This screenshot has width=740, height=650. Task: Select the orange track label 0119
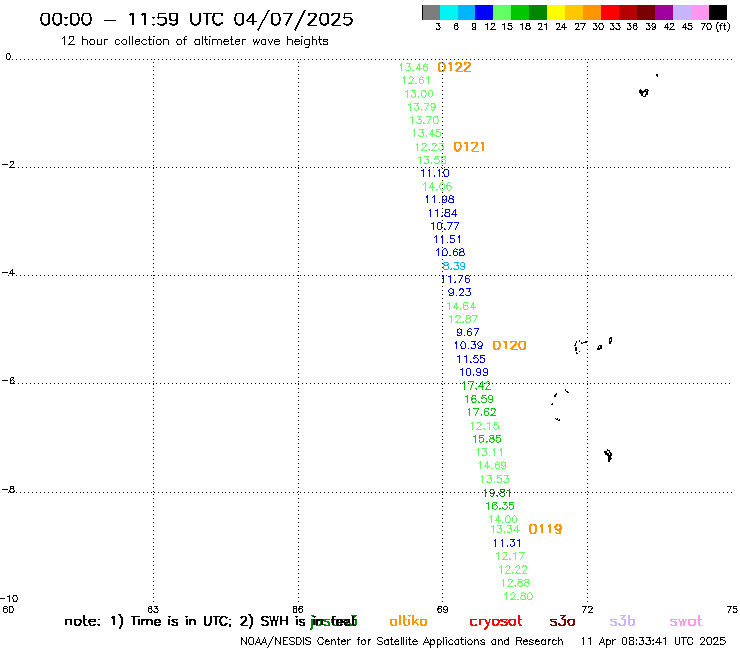[x=545, y=529]
